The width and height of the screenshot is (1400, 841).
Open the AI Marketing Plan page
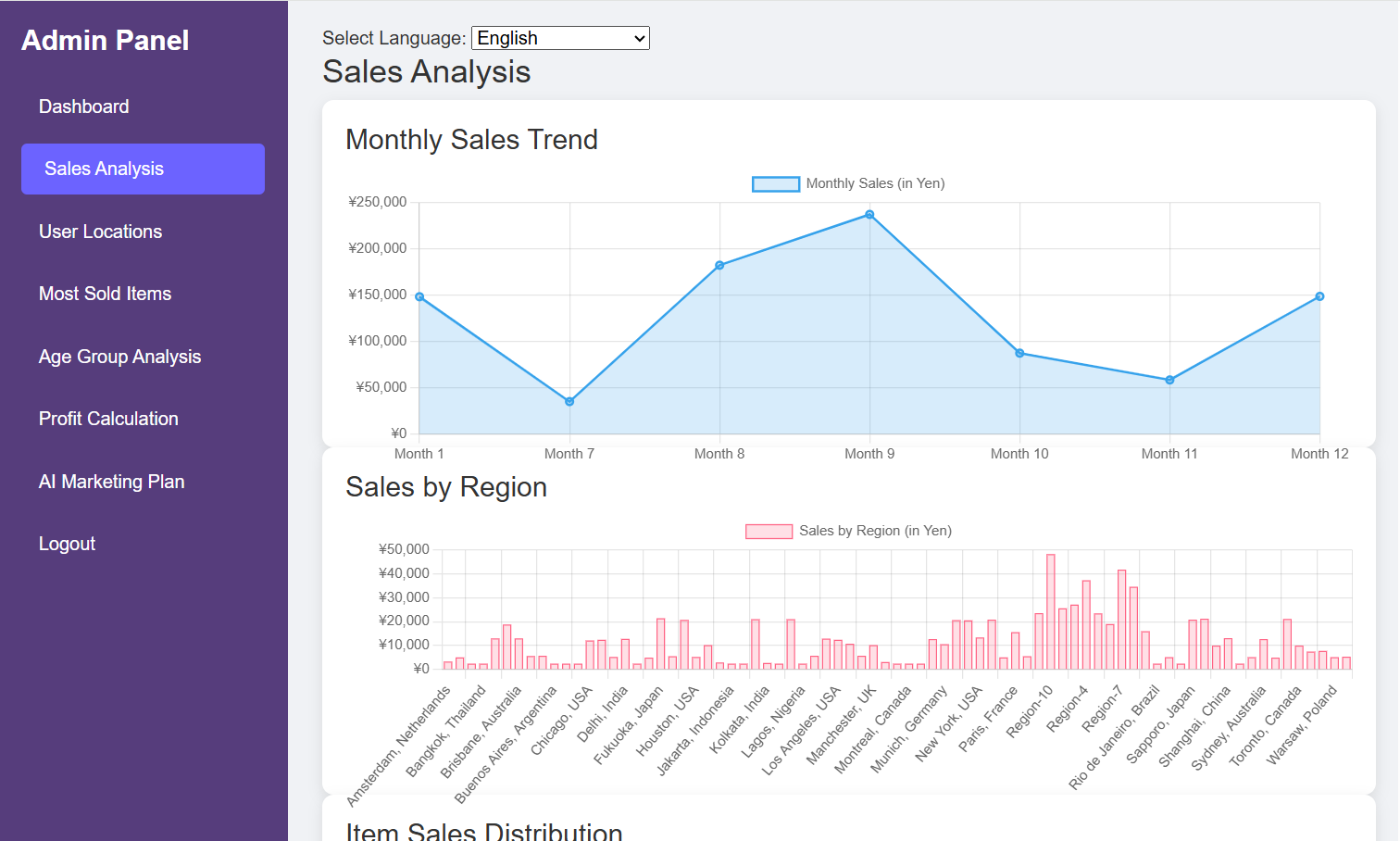click(111, 482)
